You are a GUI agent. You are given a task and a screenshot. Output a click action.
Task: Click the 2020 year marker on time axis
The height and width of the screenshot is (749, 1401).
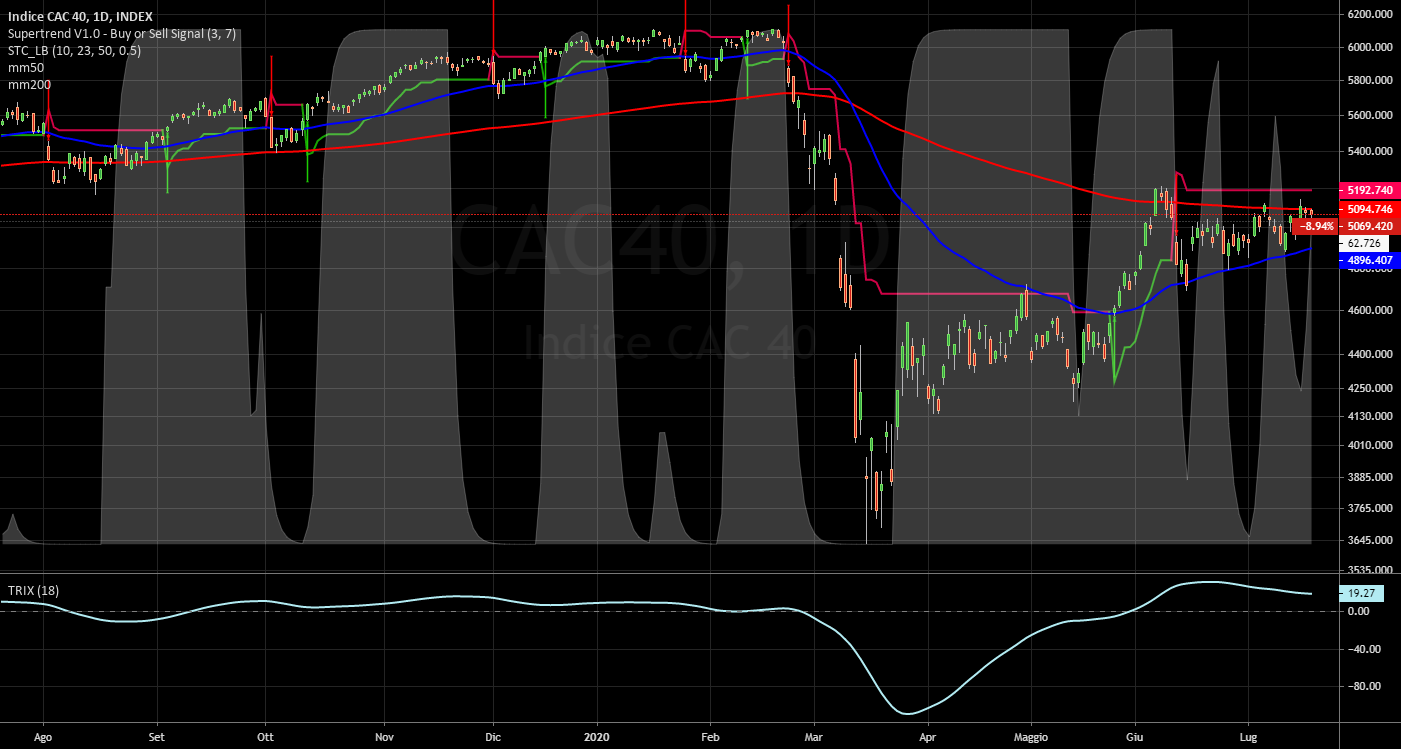tap(596, 737)
